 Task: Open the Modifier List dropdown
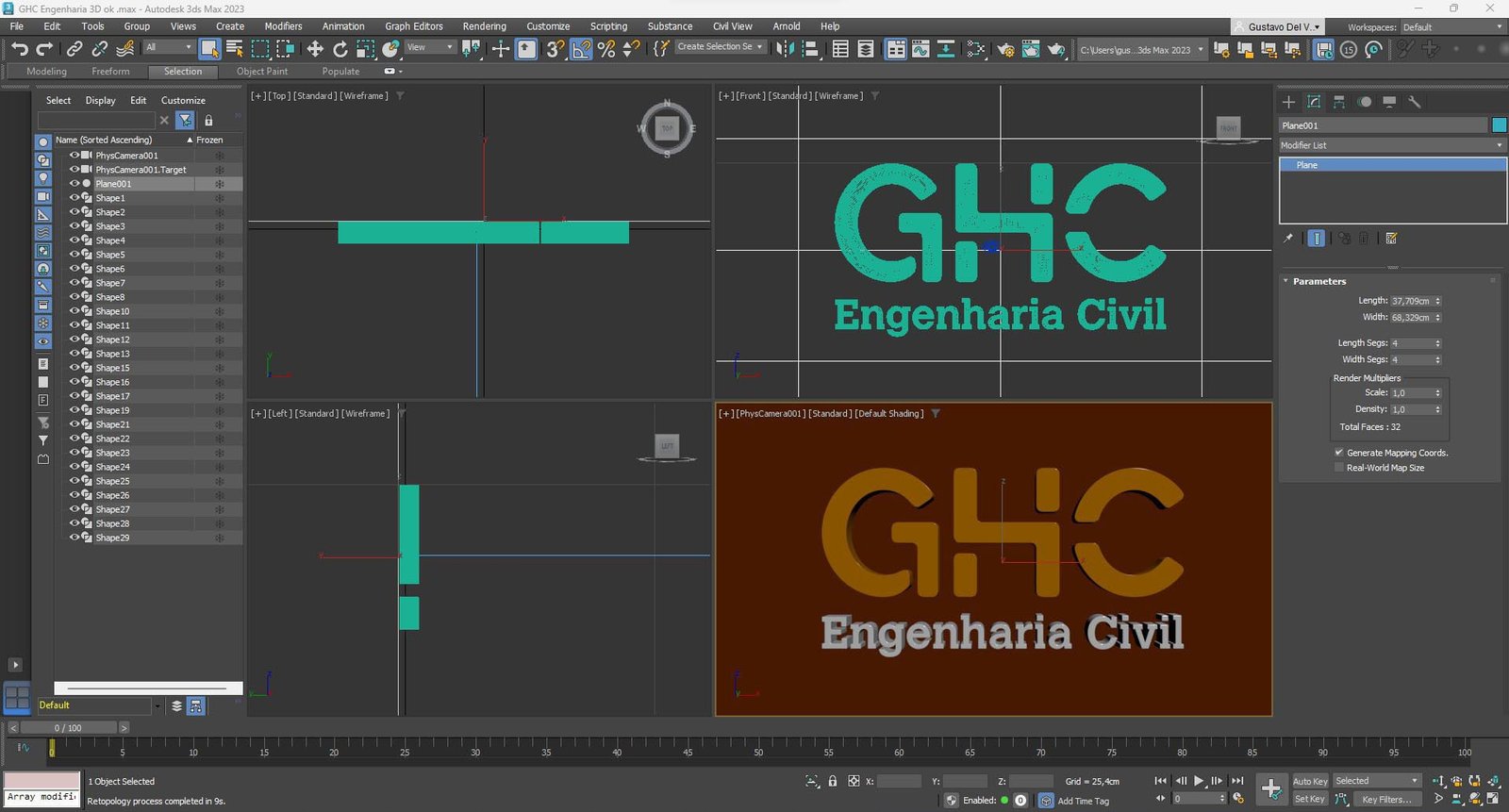1392,145
